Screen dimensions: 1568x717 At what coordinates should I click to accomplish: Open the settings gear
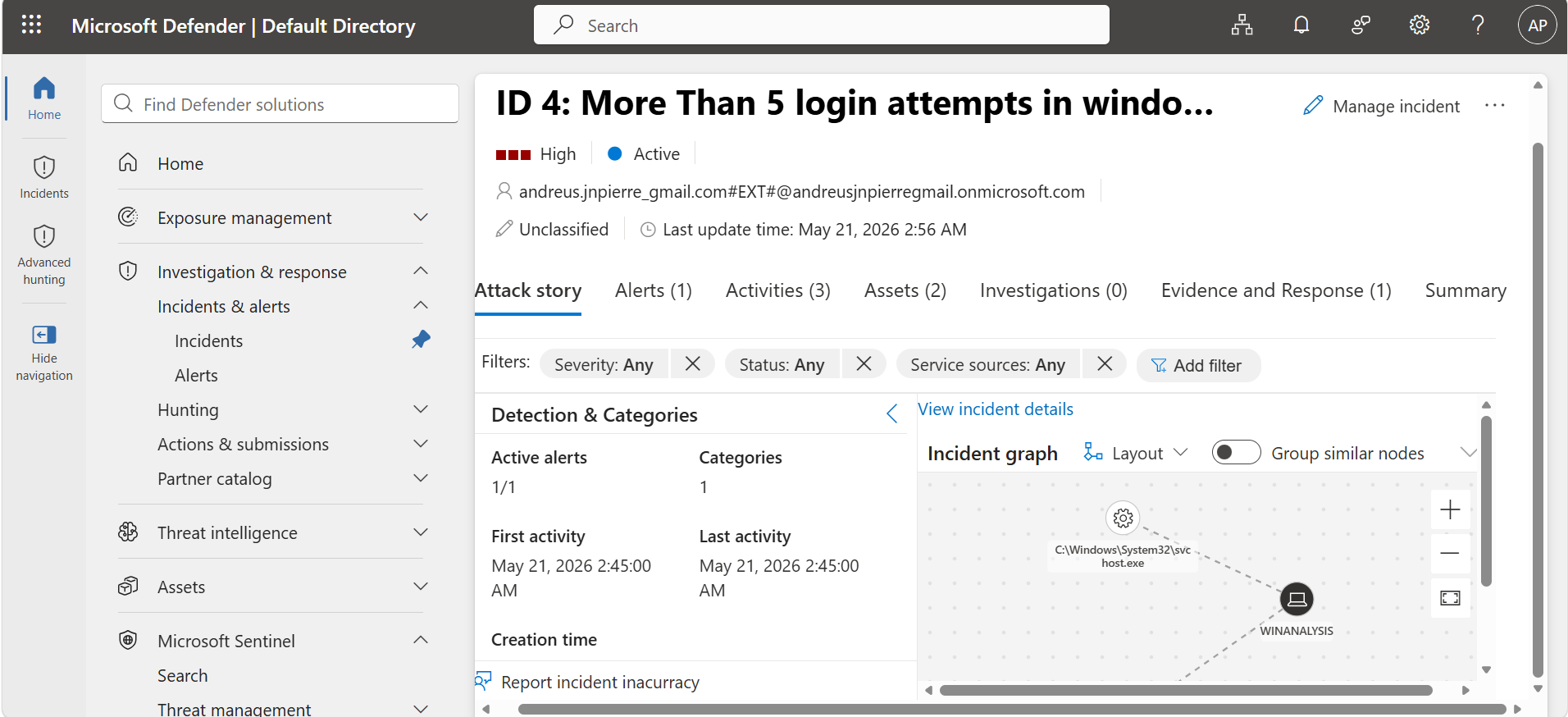[1420, 25]
